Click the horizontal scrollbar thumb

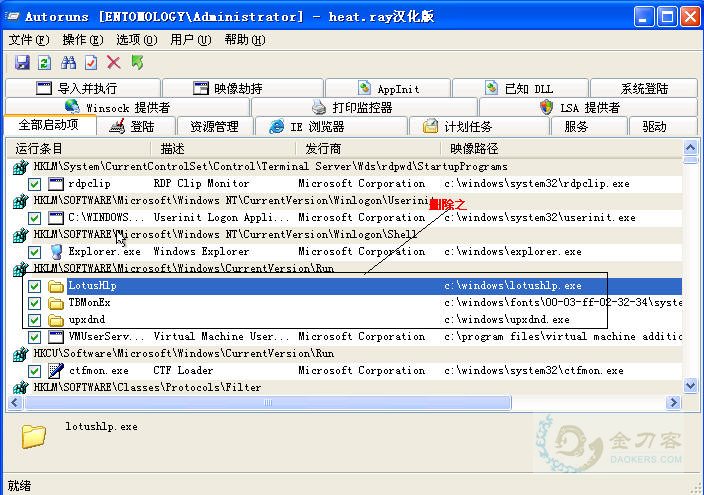coord(268,402)
